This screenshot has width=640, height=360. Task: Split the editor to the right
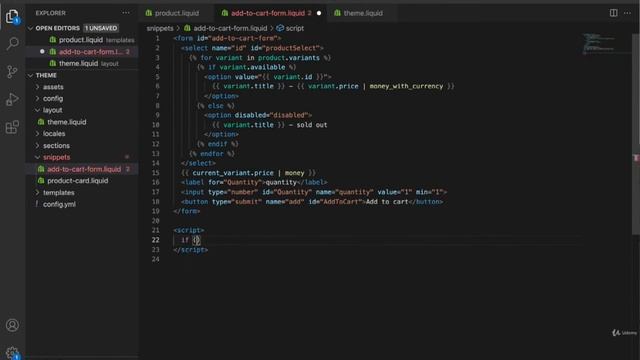coord(613,13)
